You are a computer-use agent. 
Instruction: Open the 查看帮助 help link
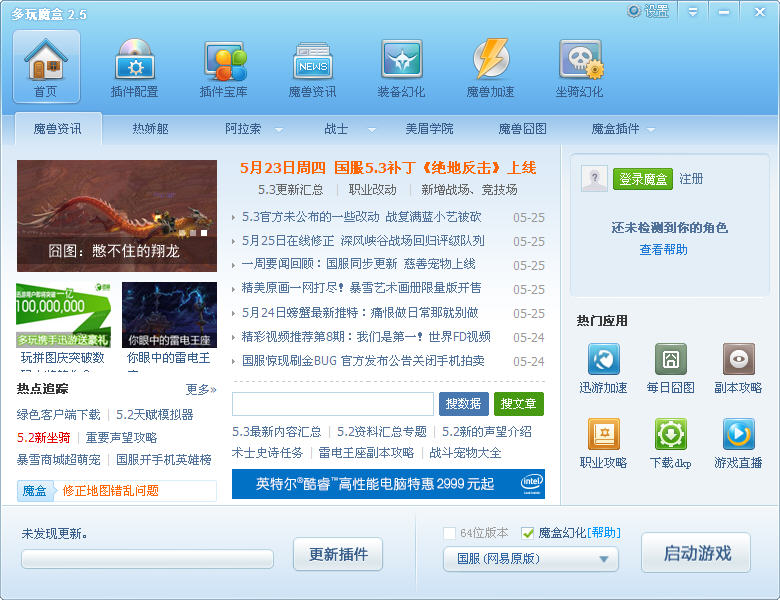click(x=664, y=249)
